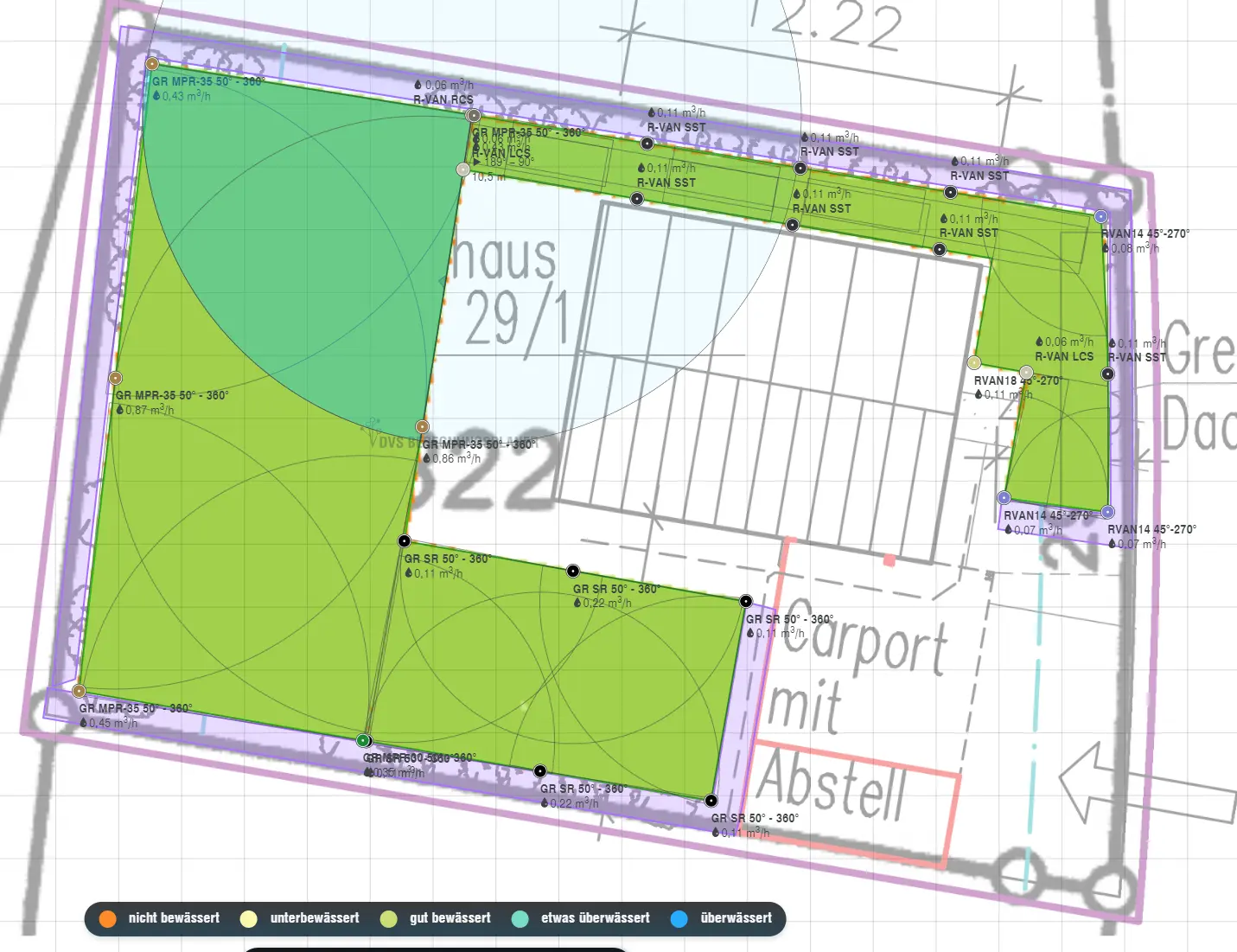Select the GR MPR-35 sprinkler with 0,43 m³/h

152,63
